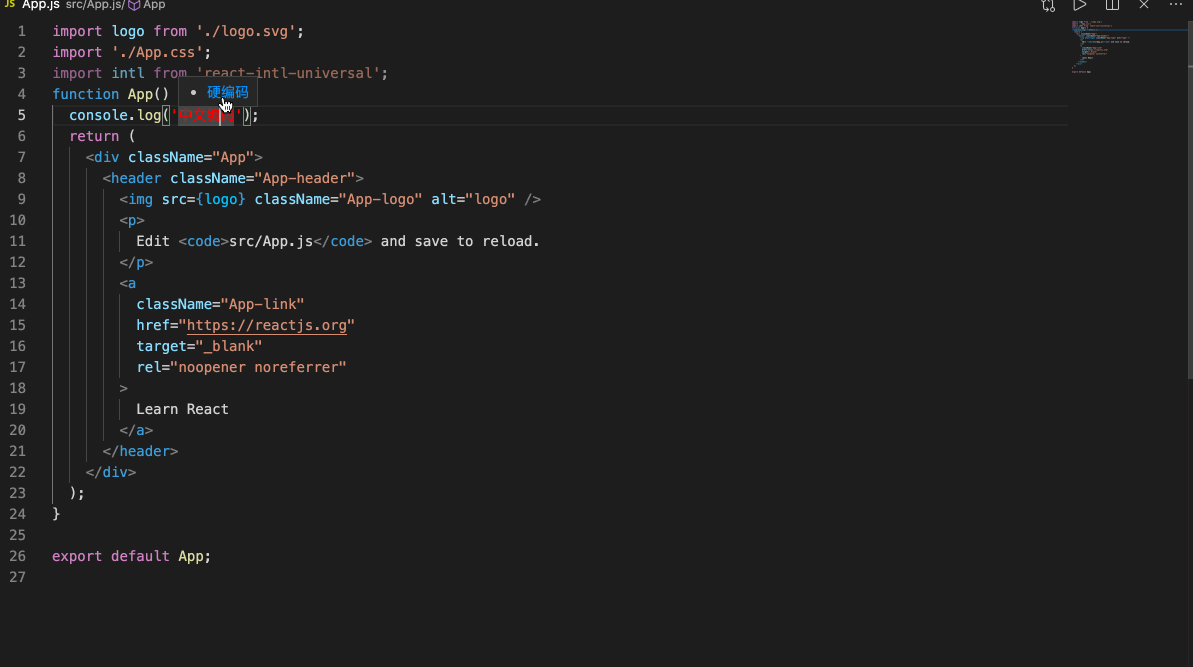Split the editor to the right

1112,5
